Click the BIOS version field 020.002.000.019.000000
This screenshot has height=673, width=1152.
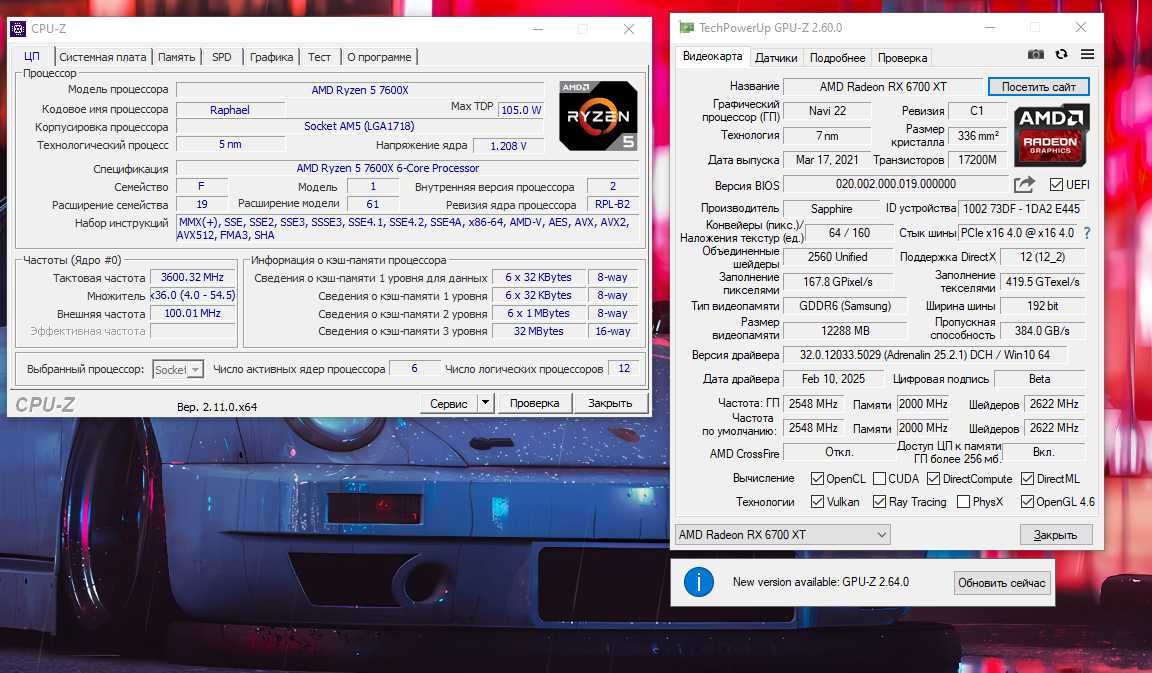896,184
